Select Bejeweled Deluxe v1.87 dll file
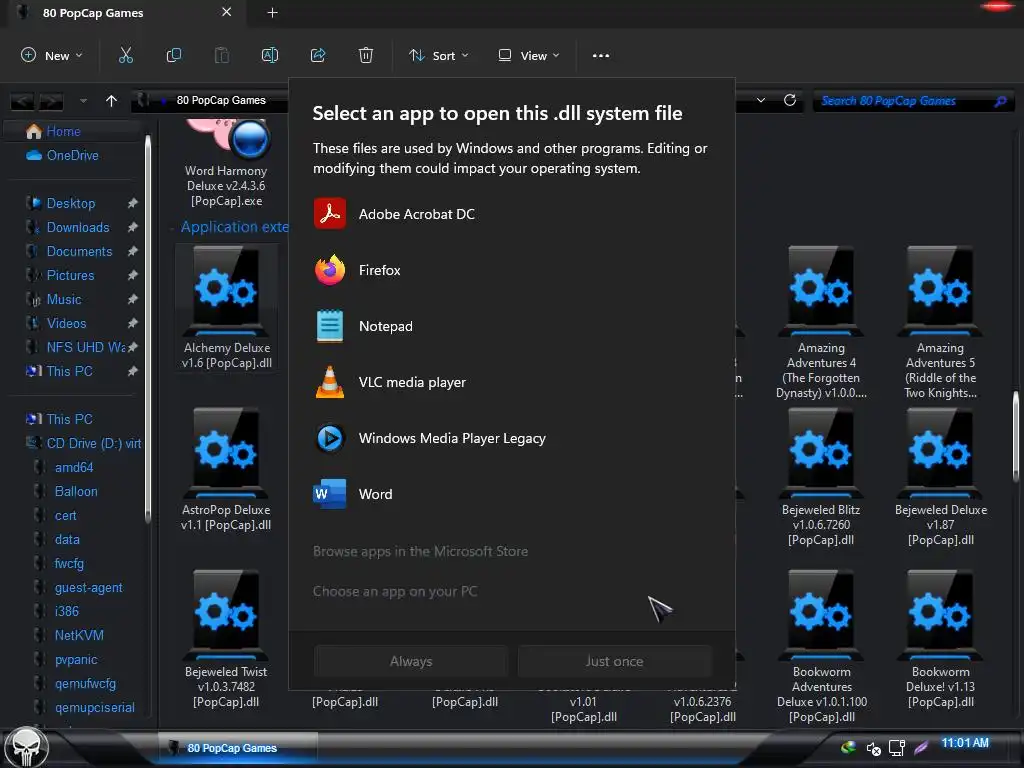The height and width of the screenshot is (768, 1024). 940,477
